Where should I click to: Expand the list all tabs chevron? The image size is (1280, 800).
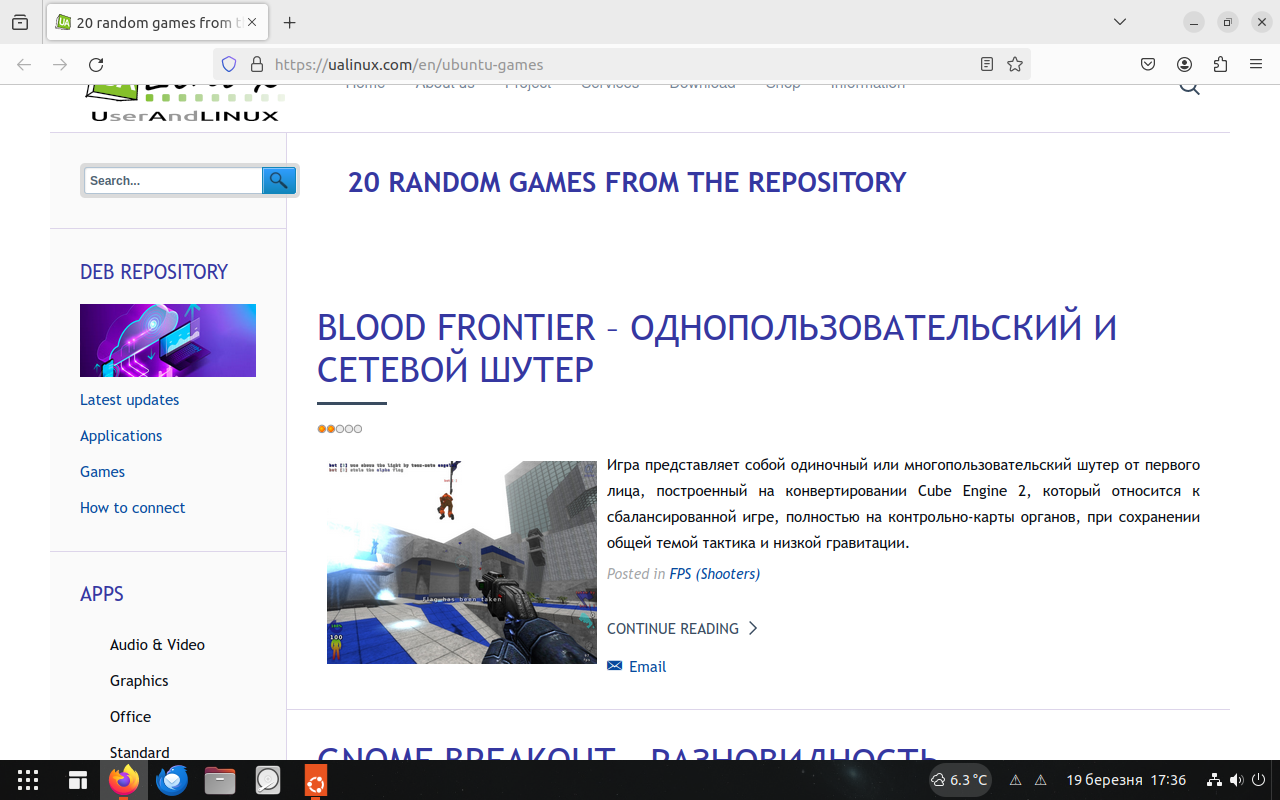(x=1120, y=22)
